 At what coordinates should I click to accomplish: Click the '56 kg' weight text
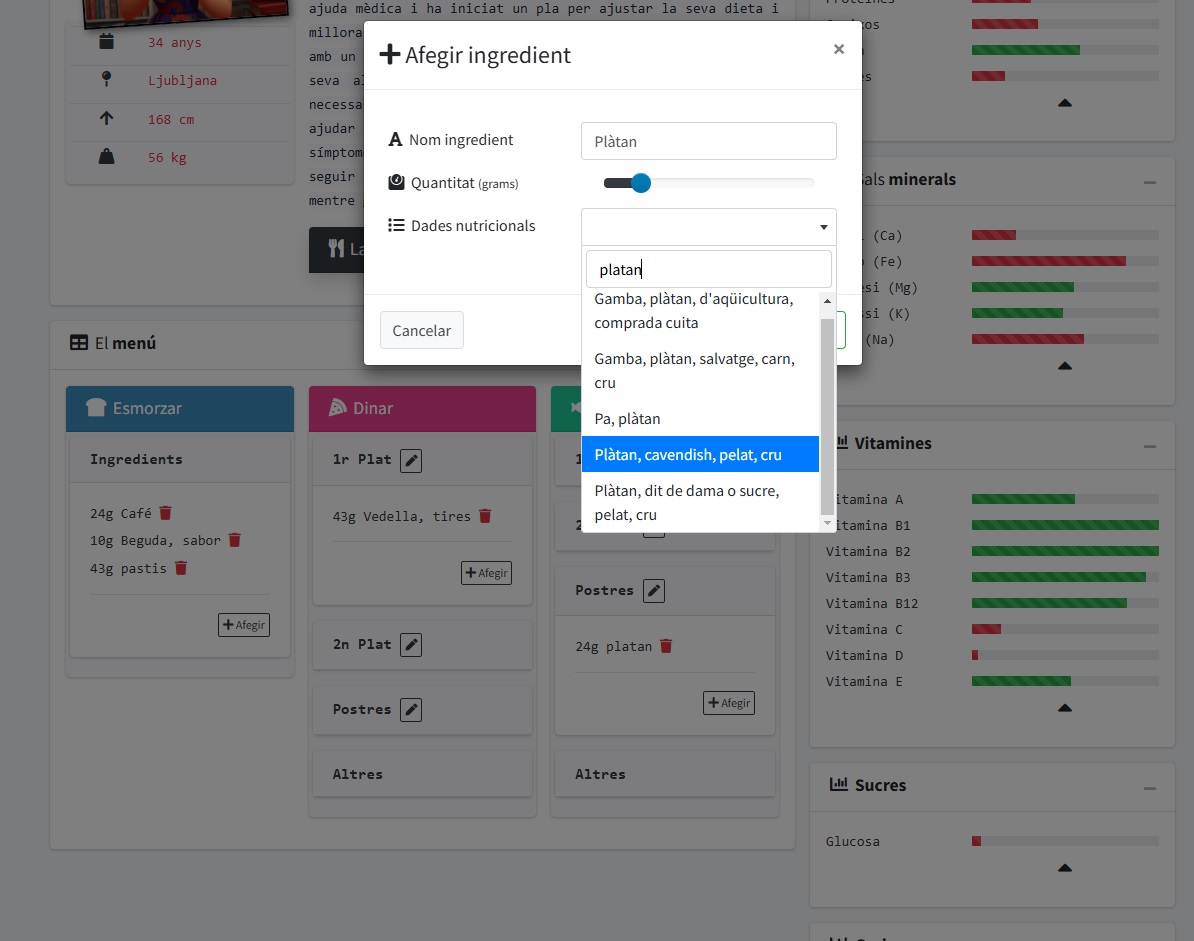(x=167, y=158)
